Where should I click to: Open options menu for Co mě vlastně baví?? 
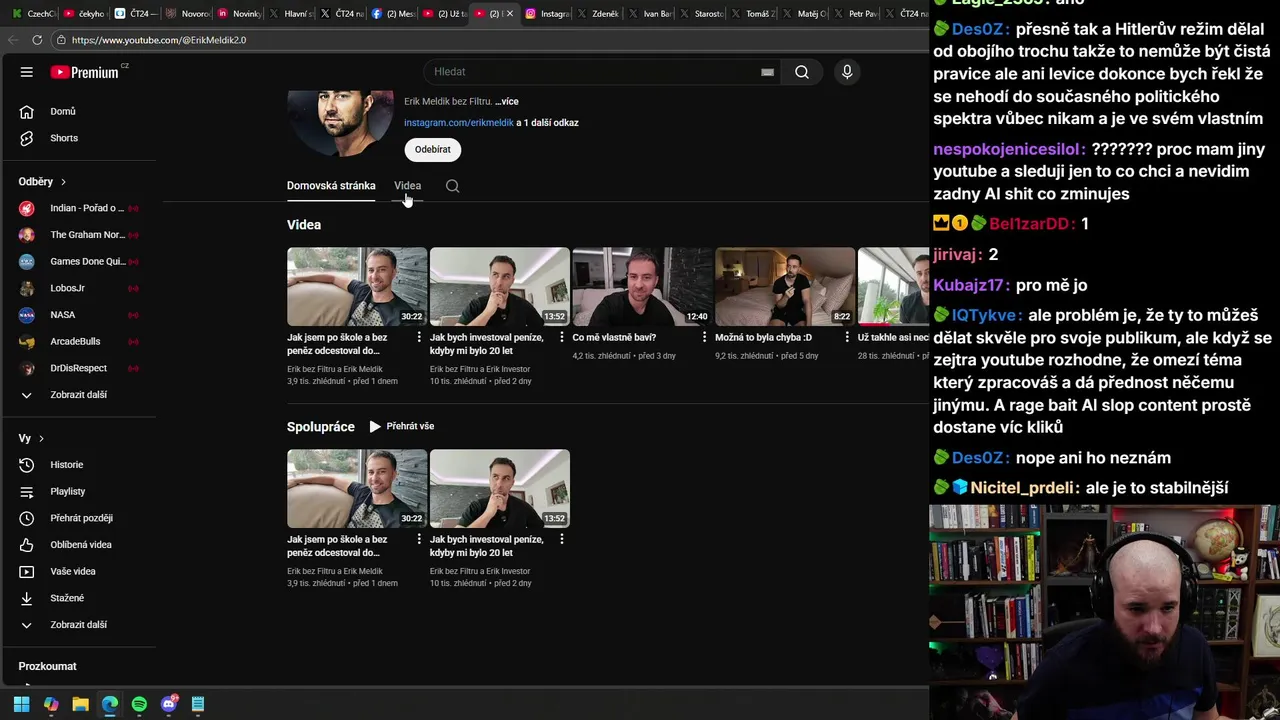point(704,338)
